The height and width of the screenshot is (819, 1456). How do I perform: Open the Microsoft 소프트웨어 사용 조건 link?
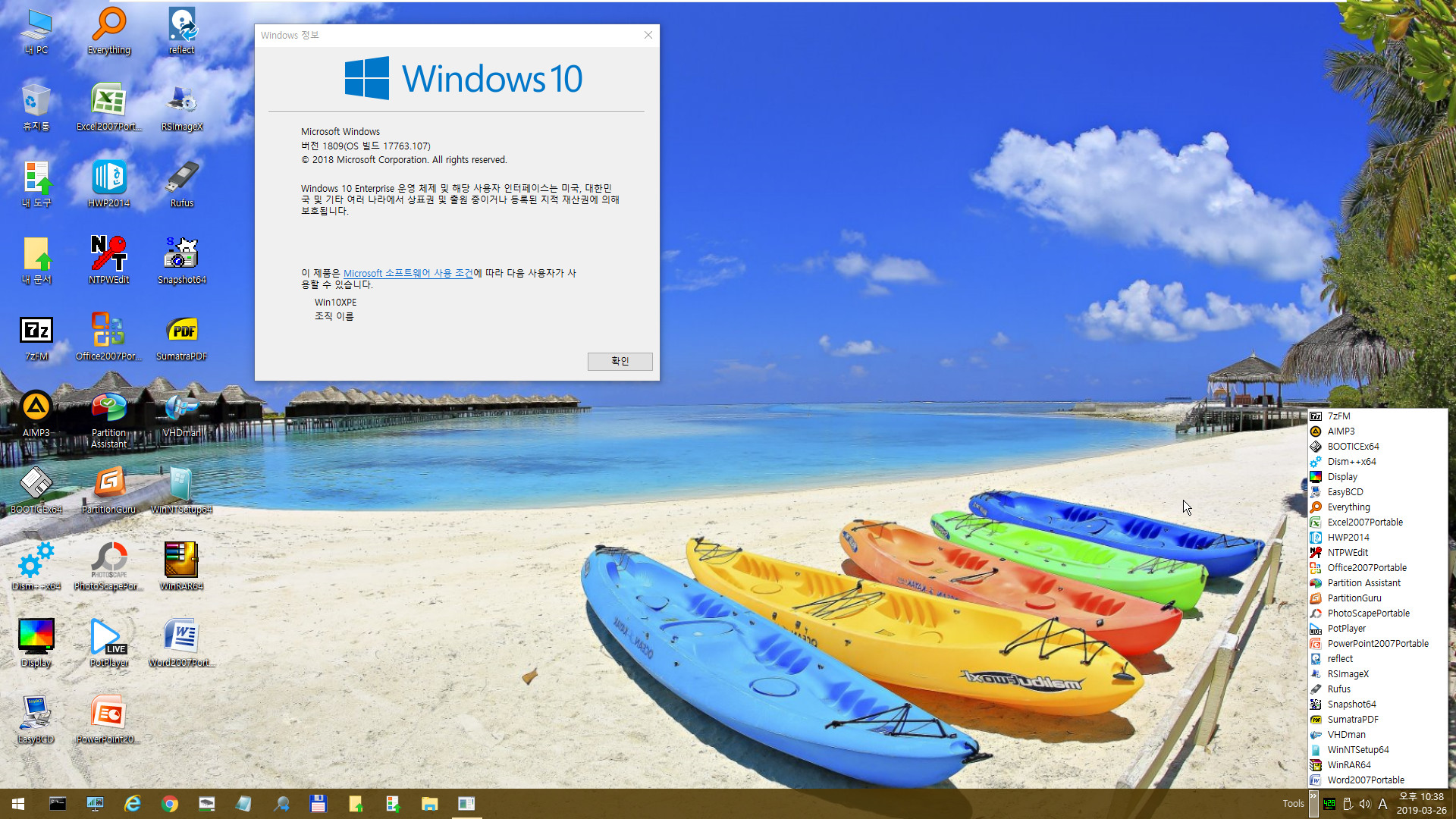[408, 273]
